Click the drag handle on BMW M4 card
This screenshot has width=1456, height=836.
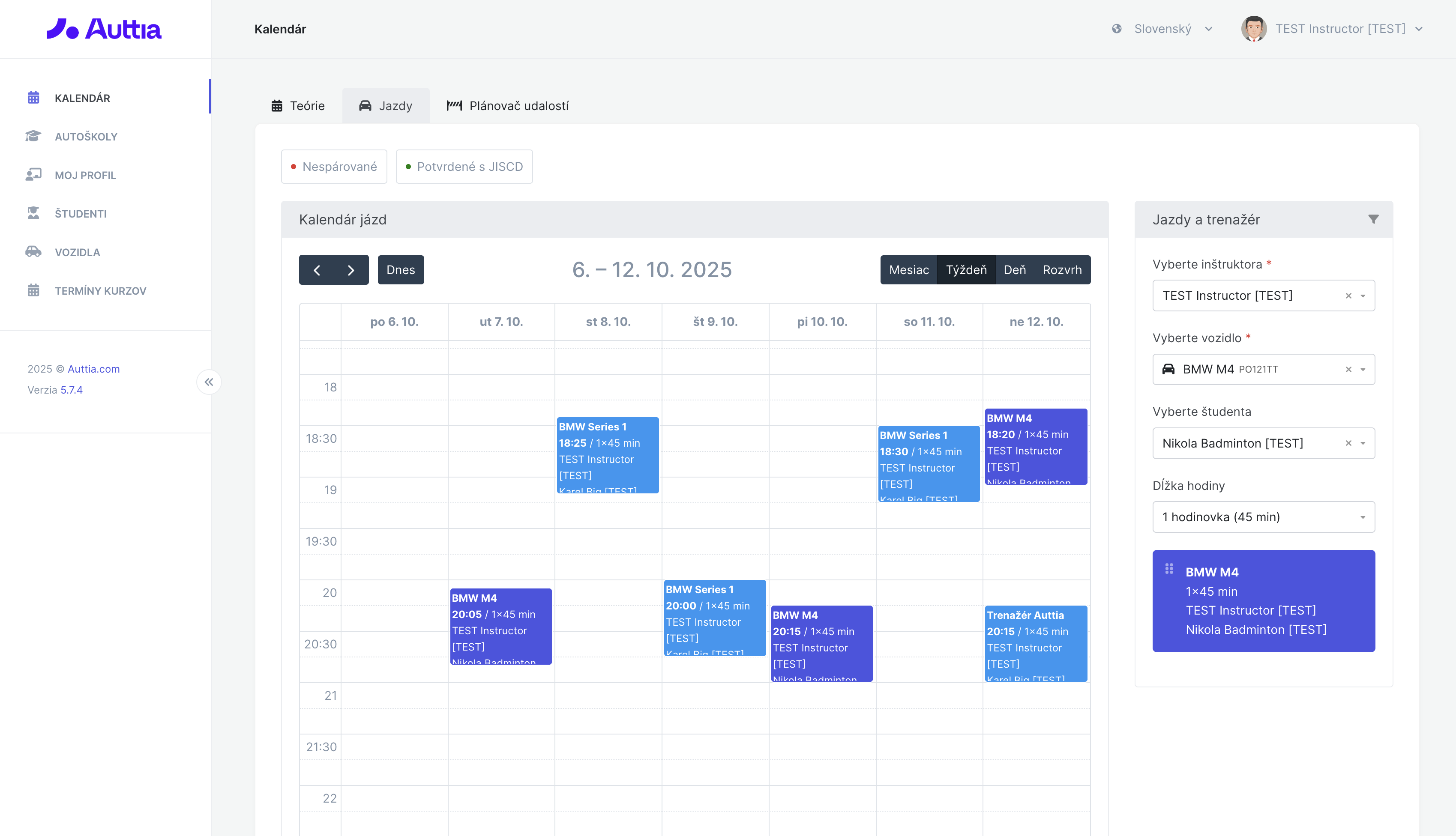tap(1169, 568)
